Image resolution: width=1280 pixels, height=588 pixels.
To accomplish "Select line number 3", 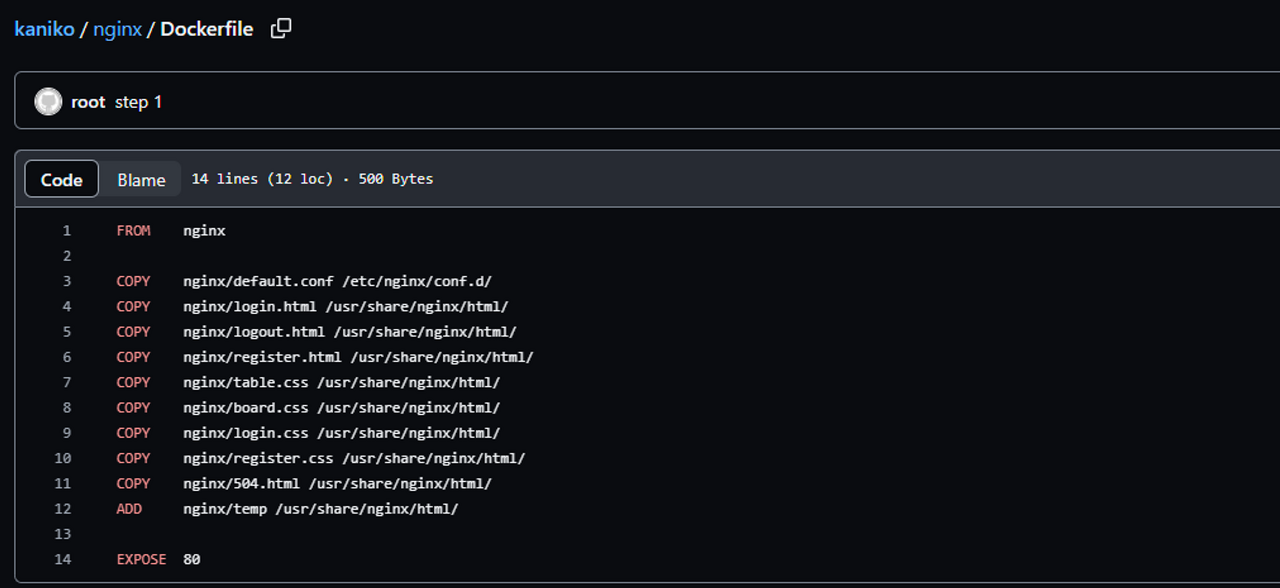I will point(67,281).
